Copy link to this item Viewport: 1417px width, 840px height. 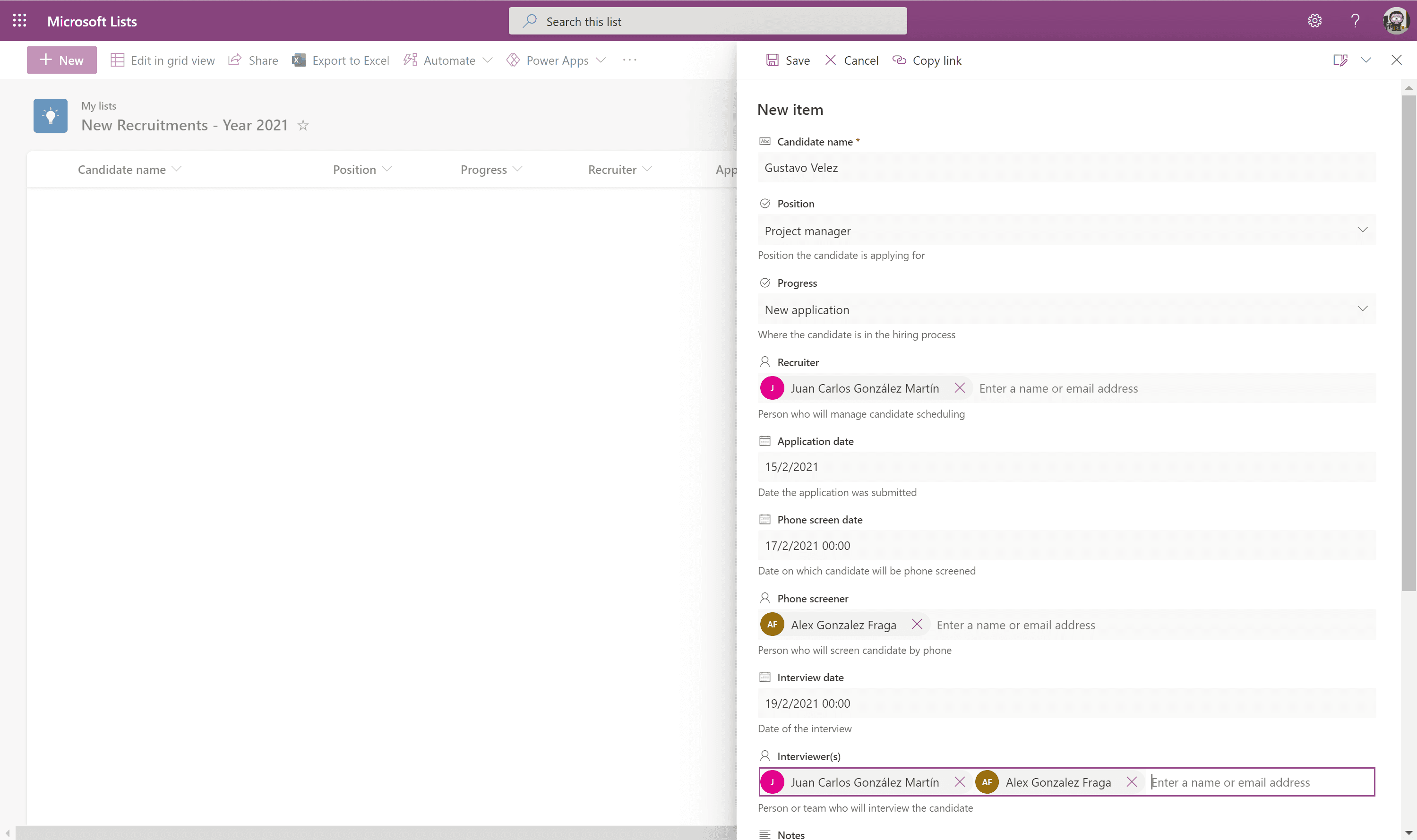tap(927, 60)
